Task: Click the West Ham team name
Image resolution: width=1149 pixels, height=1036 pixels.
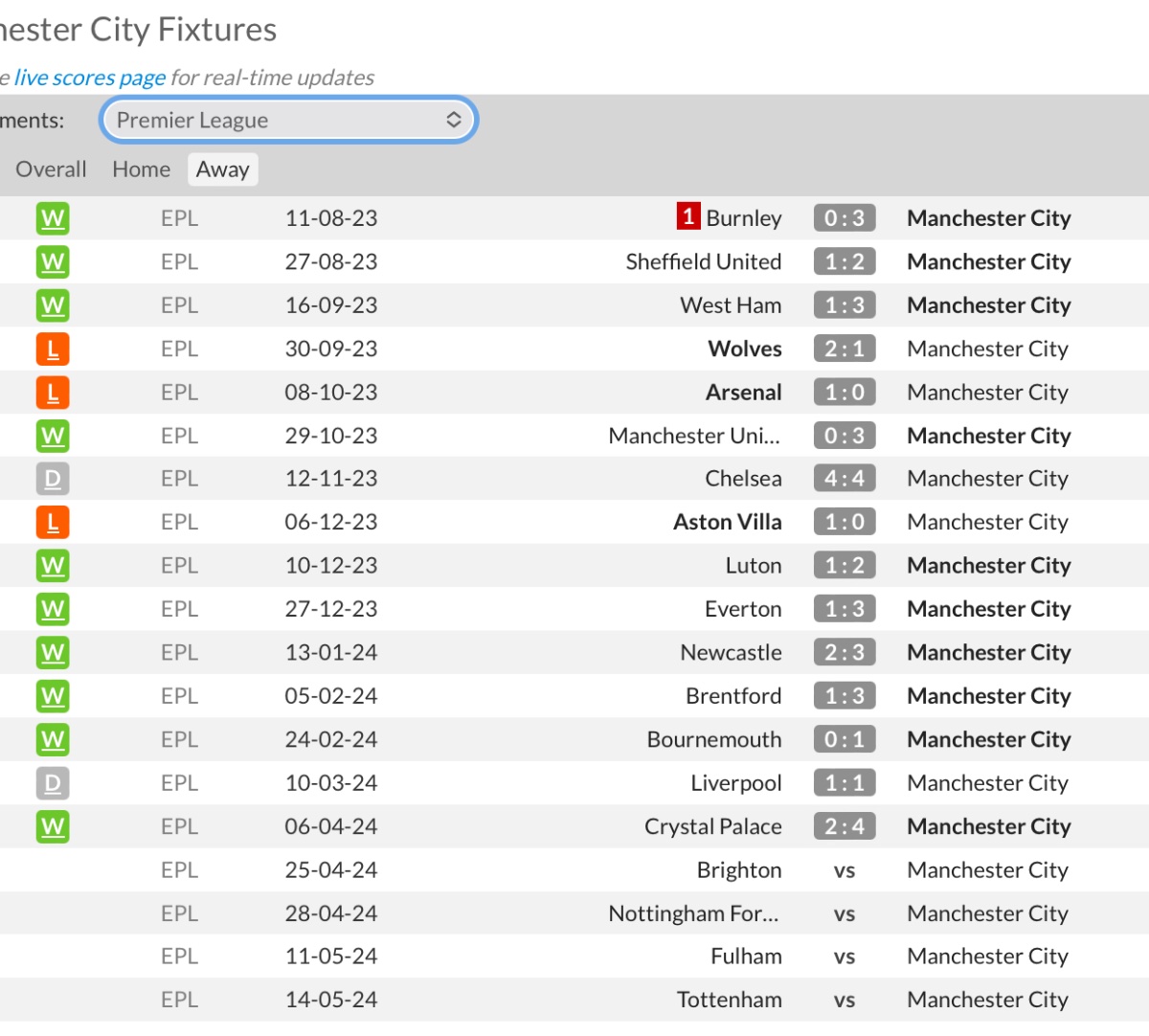Action: click(x=731, y=305)
